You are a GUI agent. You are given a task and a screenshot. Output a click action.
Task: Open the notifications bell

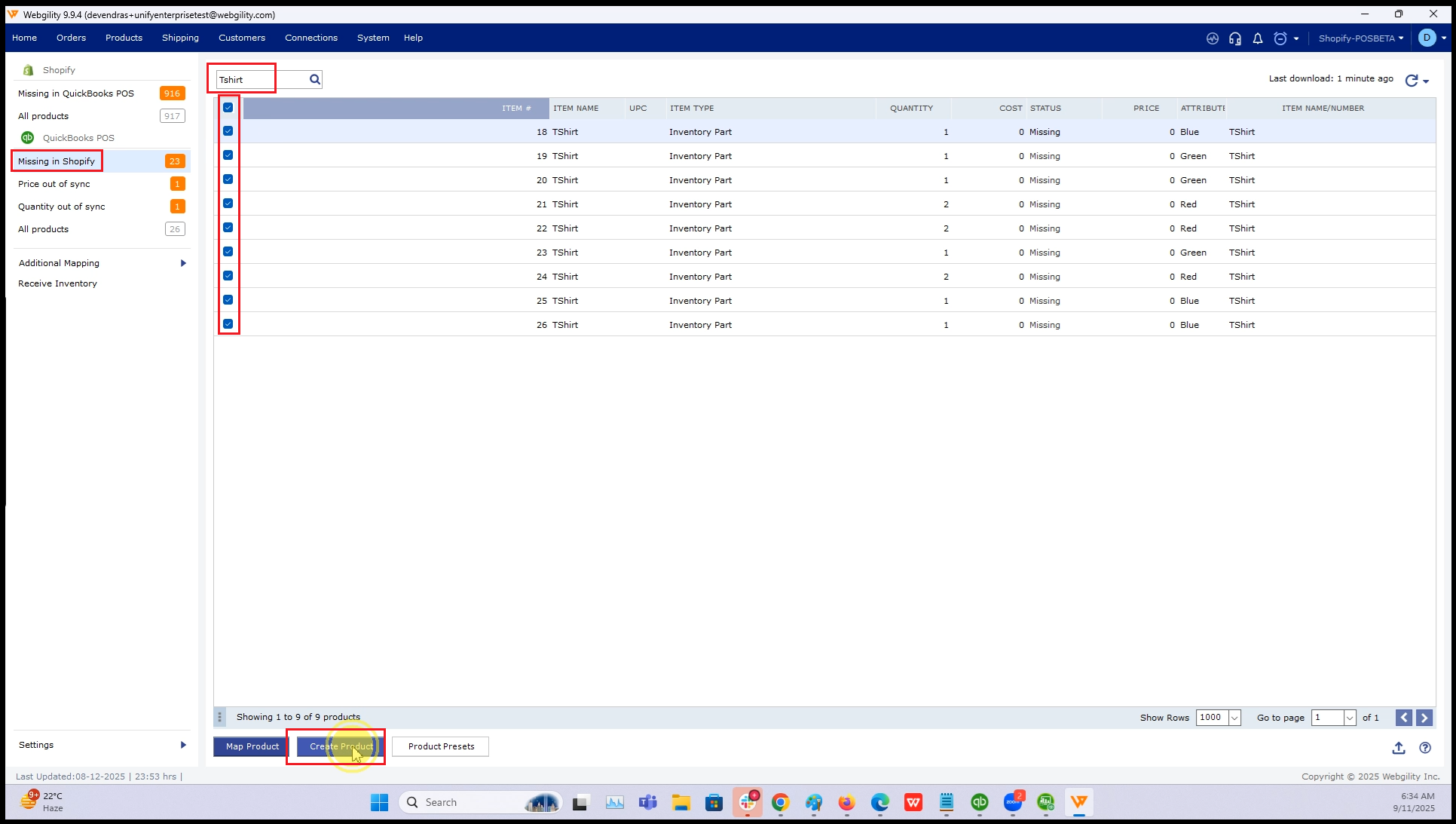click(x=1258, y=38)
